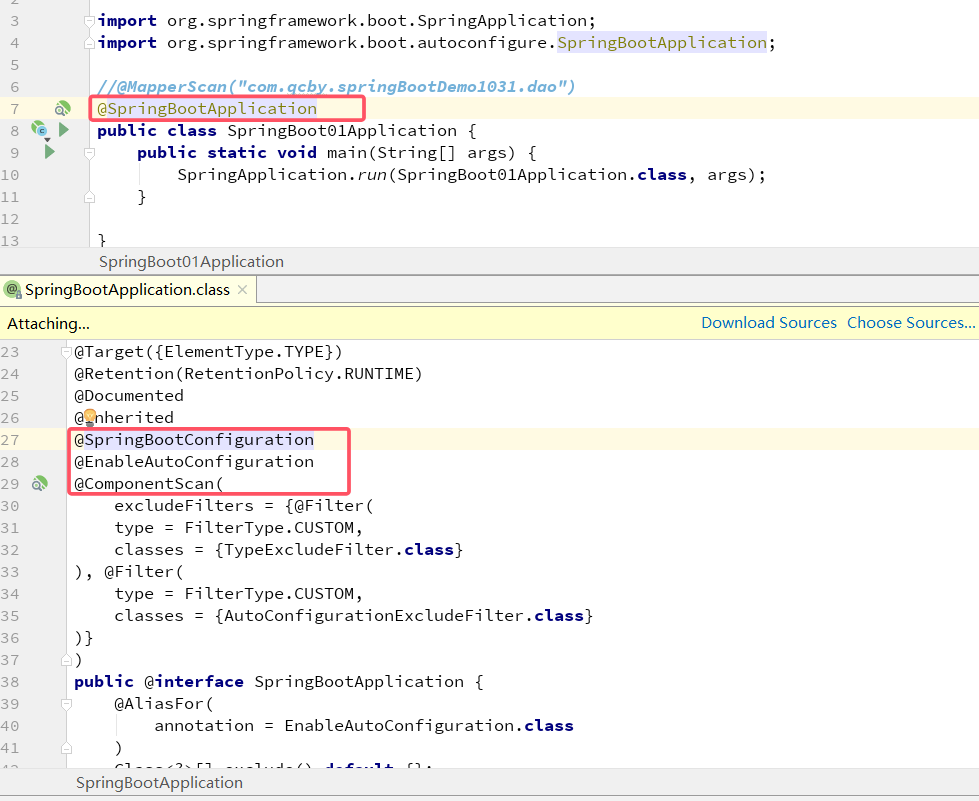
Task: Click SpringBoot01Application breadcrumb in upper editor
Action: click(191, 262)
